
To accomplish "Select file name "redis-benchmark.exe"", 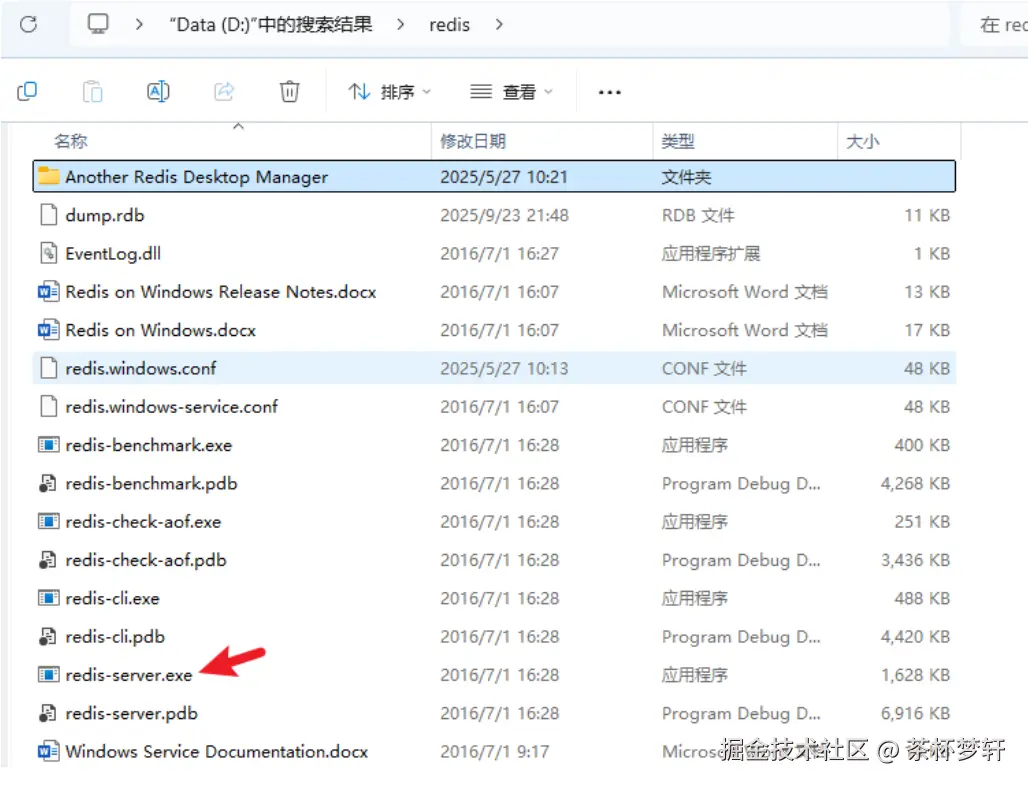I will [149, 445].
